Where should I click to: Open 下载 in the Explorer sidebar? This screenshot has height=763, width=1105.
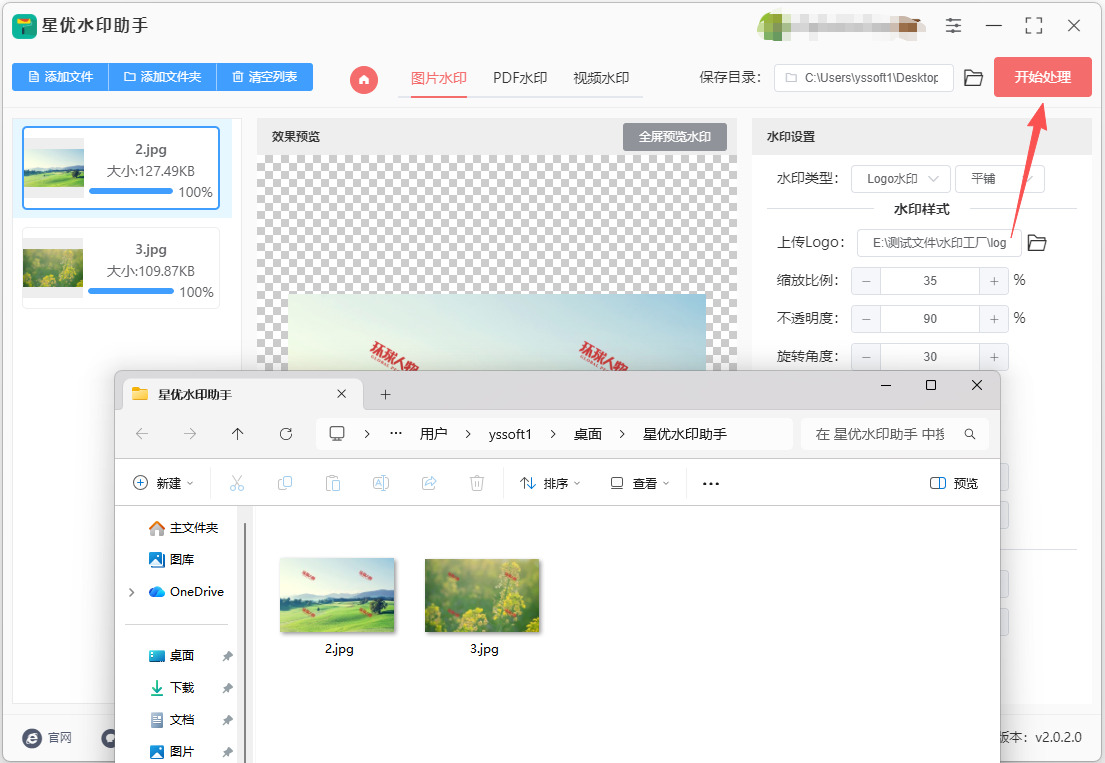(173, 688)
